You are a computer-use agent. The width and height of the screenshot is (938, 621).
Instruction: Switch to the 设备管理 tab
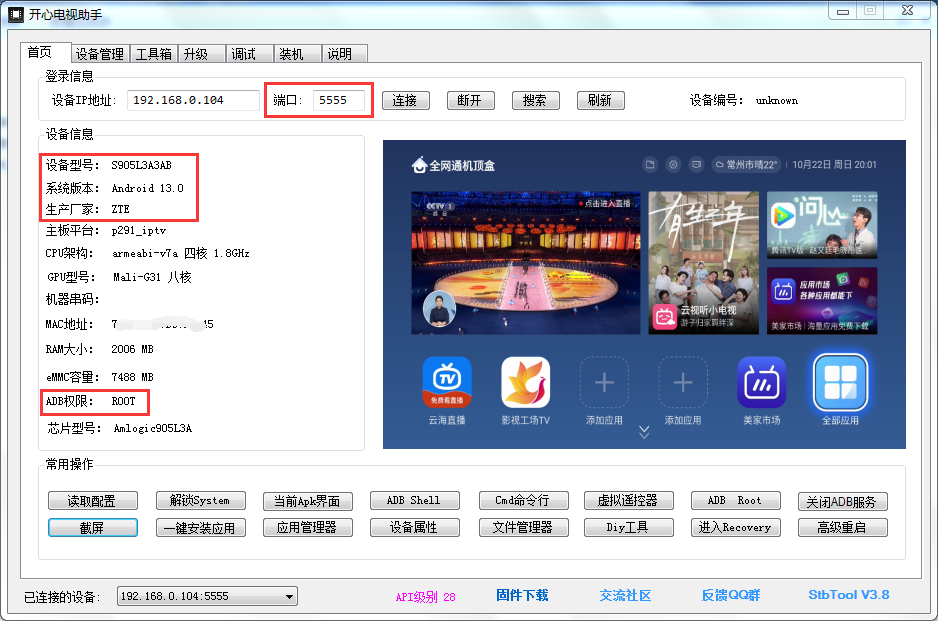point(100,54)
